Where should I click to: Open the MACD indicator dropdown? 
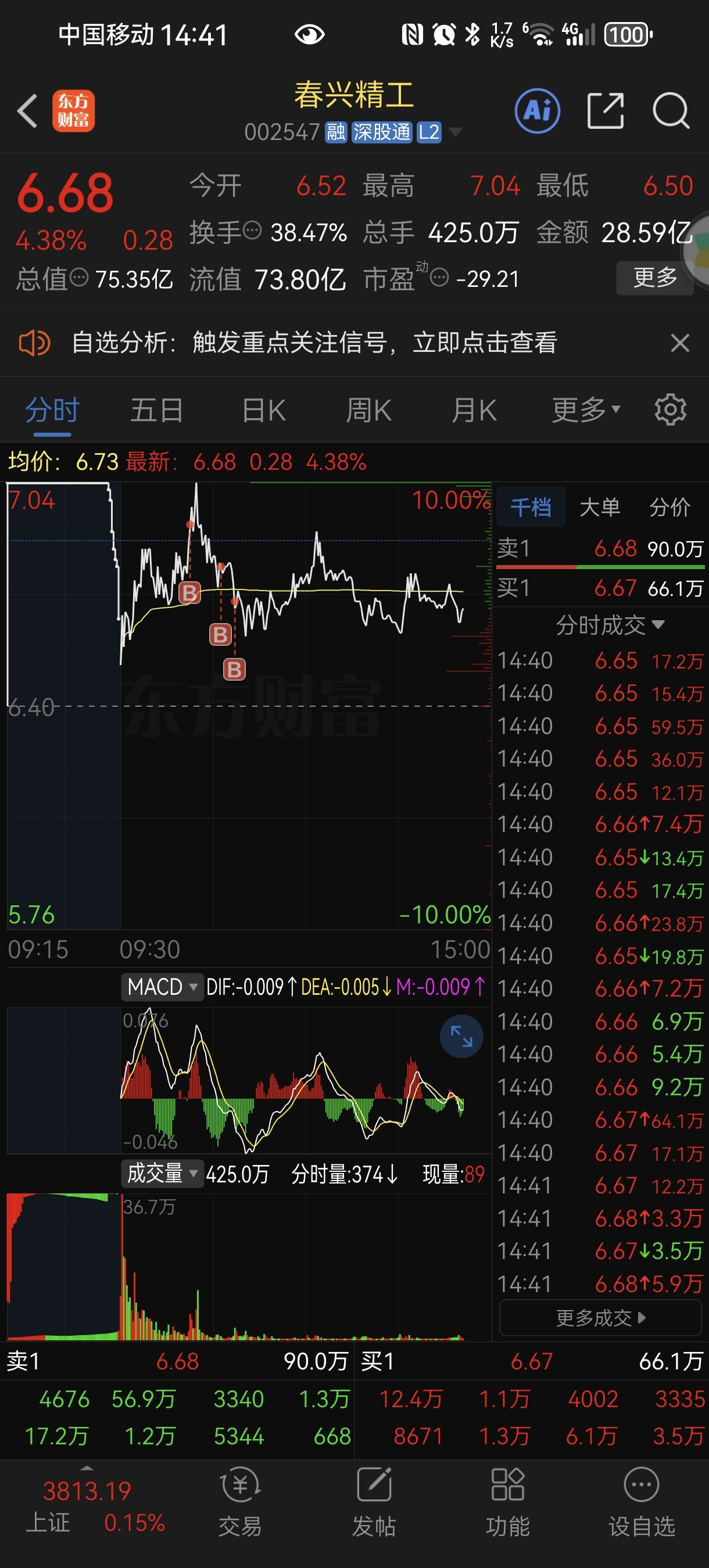pyautogui.click(x=162, y=987)
